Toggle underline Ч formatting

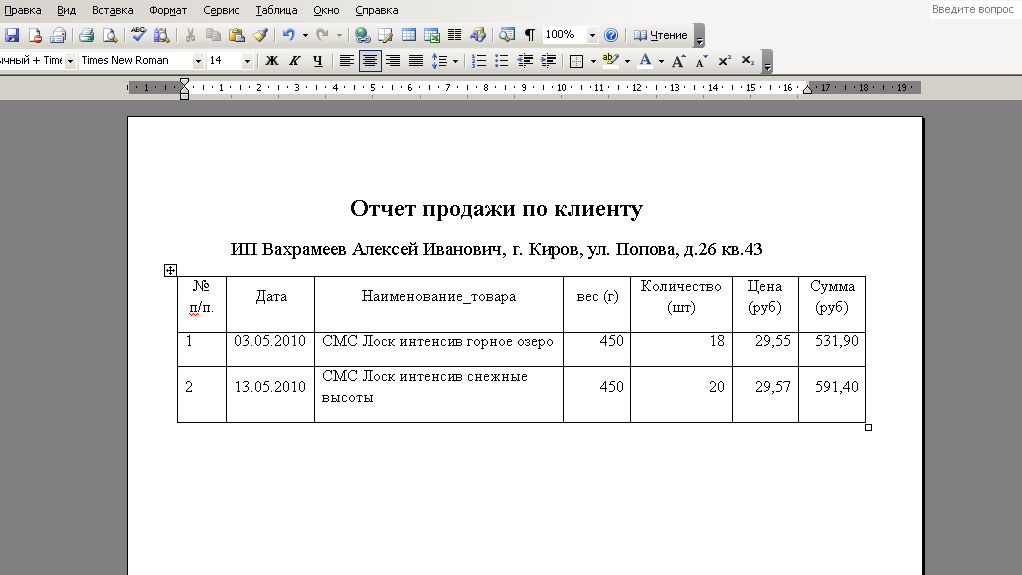[x=317, y=61]
